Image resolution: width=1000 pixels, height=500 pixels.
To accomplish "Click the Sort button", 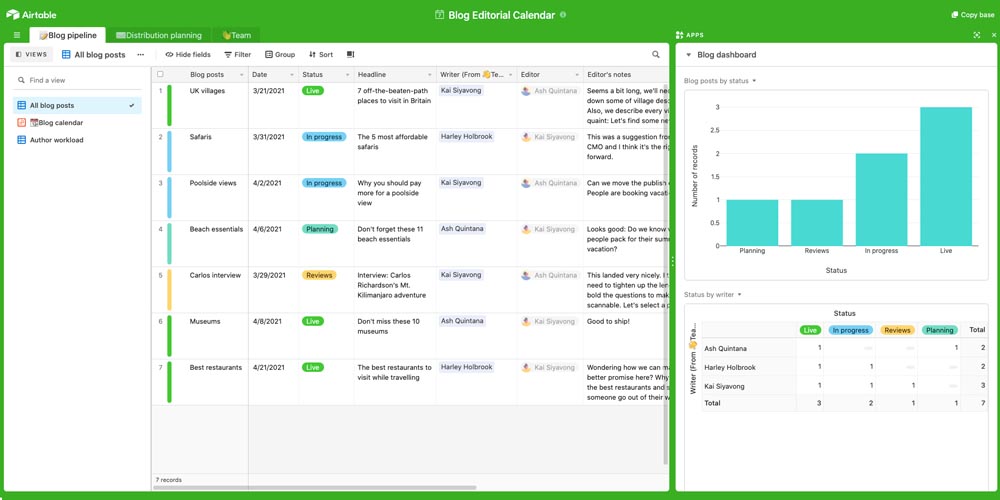I will pyautogui.click(x=321, y=55).
